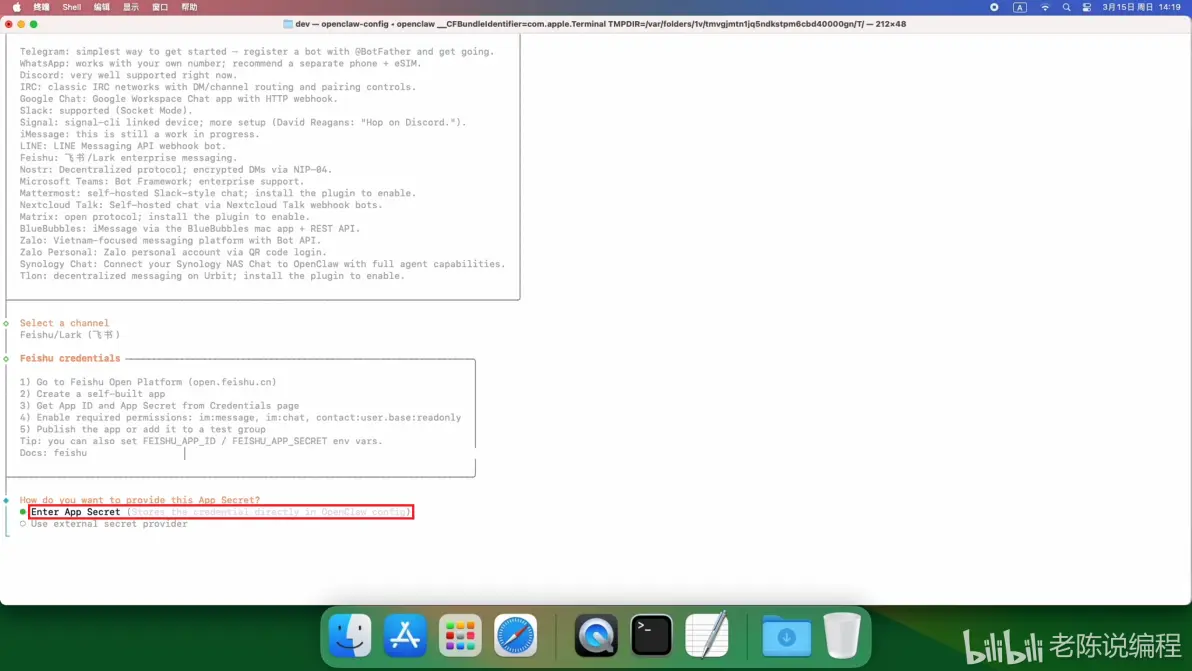
Task: Open Control Center icon
Action: click(x=1086, y=7)
